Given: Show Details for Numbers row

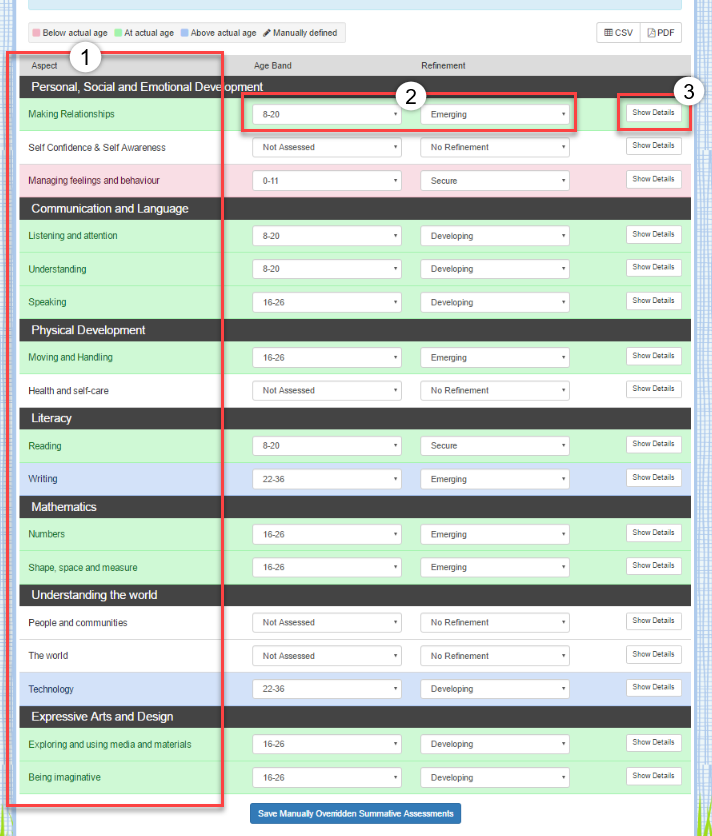Looking at the screenshot, I should (x=653, y=533).
